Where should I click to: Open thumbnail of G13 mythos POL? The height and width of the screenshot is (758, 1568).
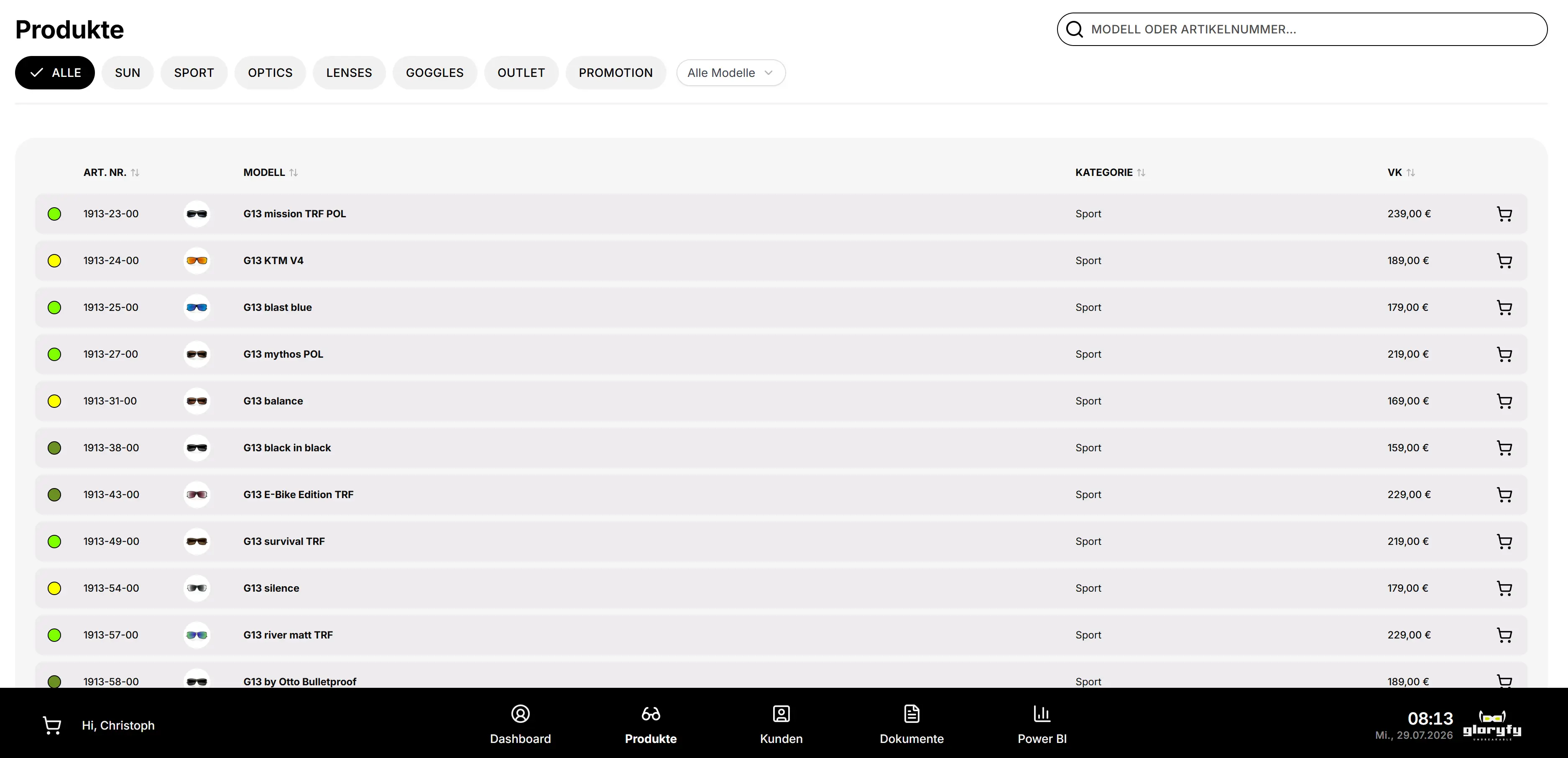tap(197, 355)
